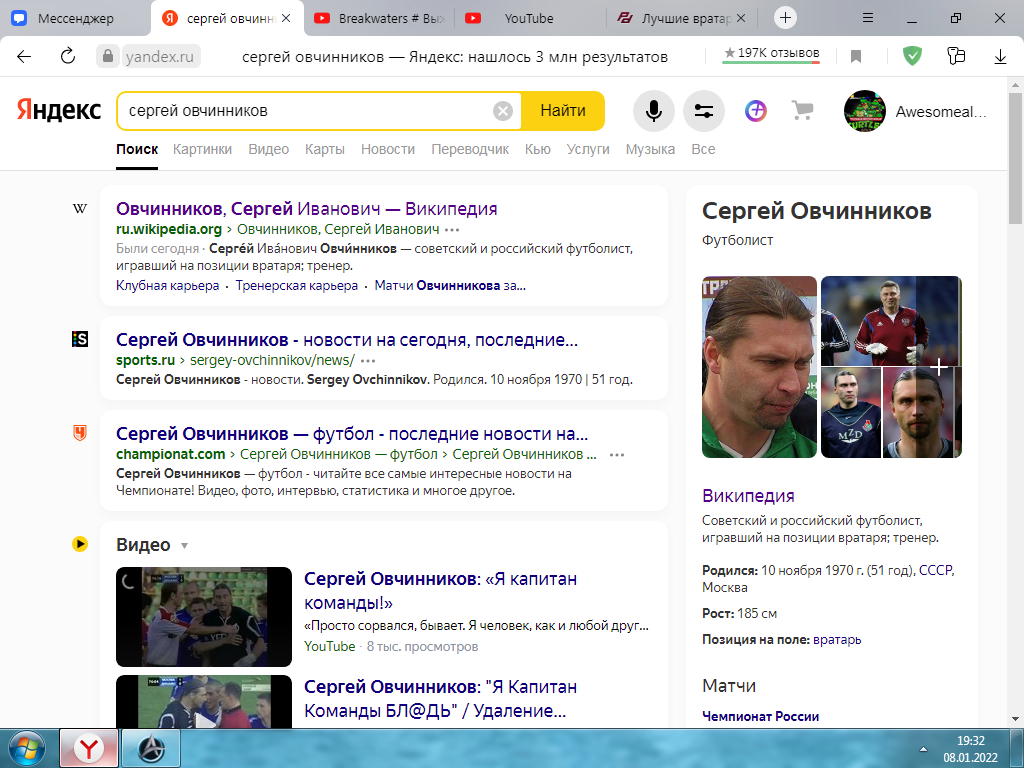1024x768 pixels.
Task: Clear the search query with the X icon
Action: tap(502, 111)
